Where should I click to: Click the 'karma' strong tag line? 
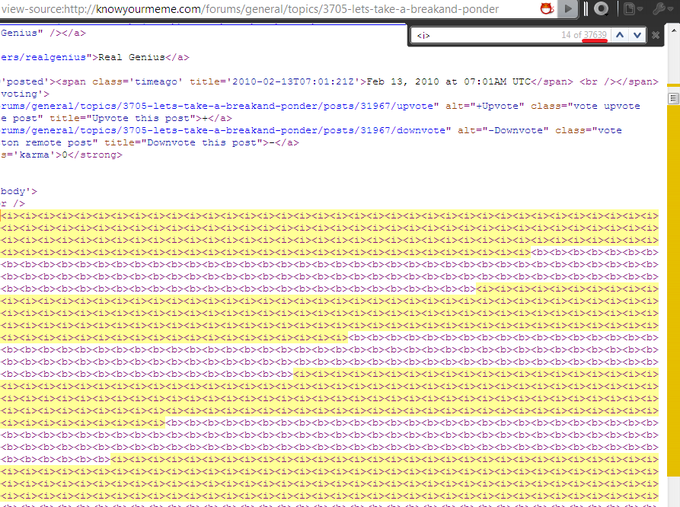pyautogui.click(x=61, y=155)
